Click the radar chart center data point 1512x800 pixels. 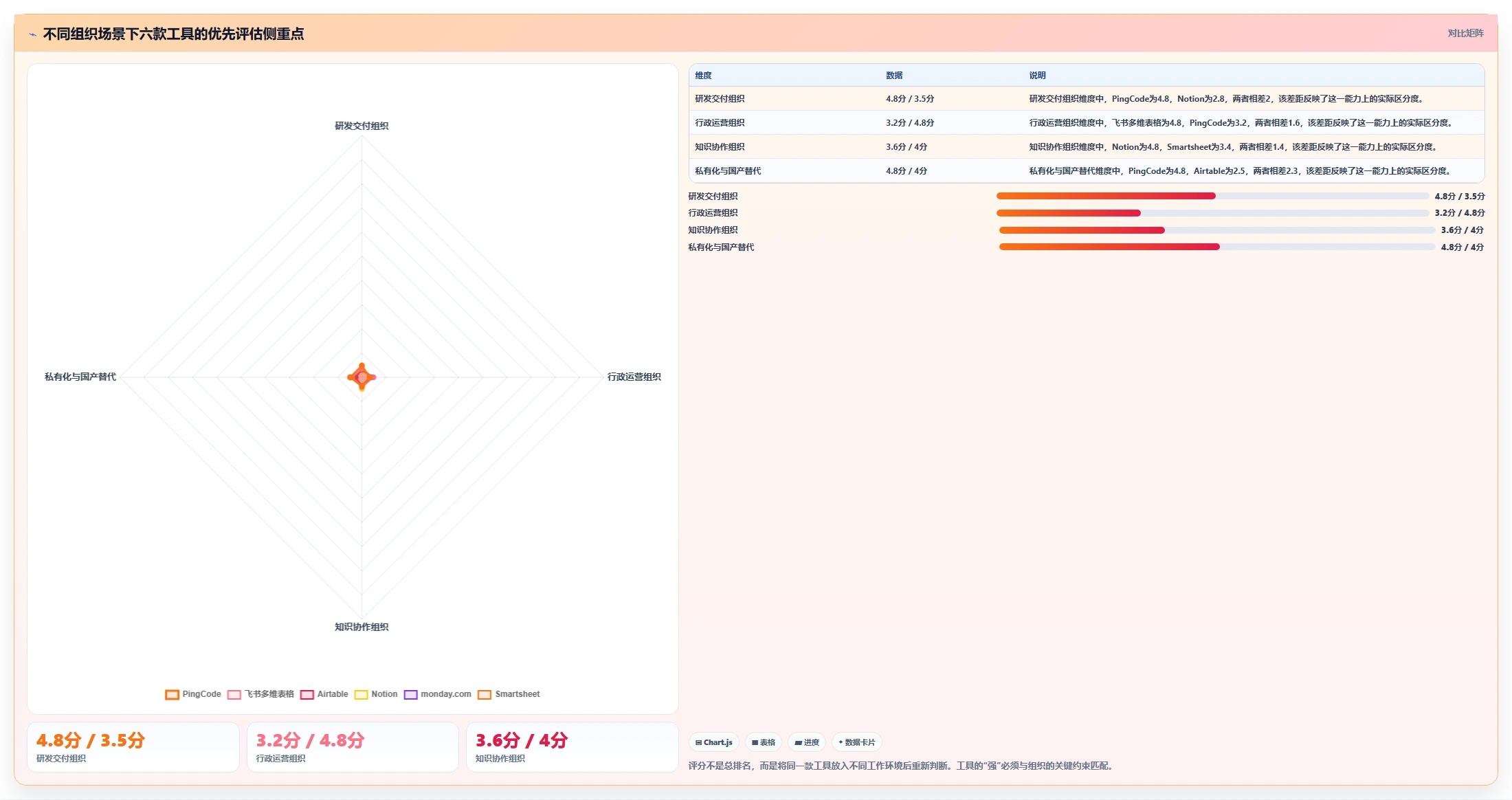(362, 377)
